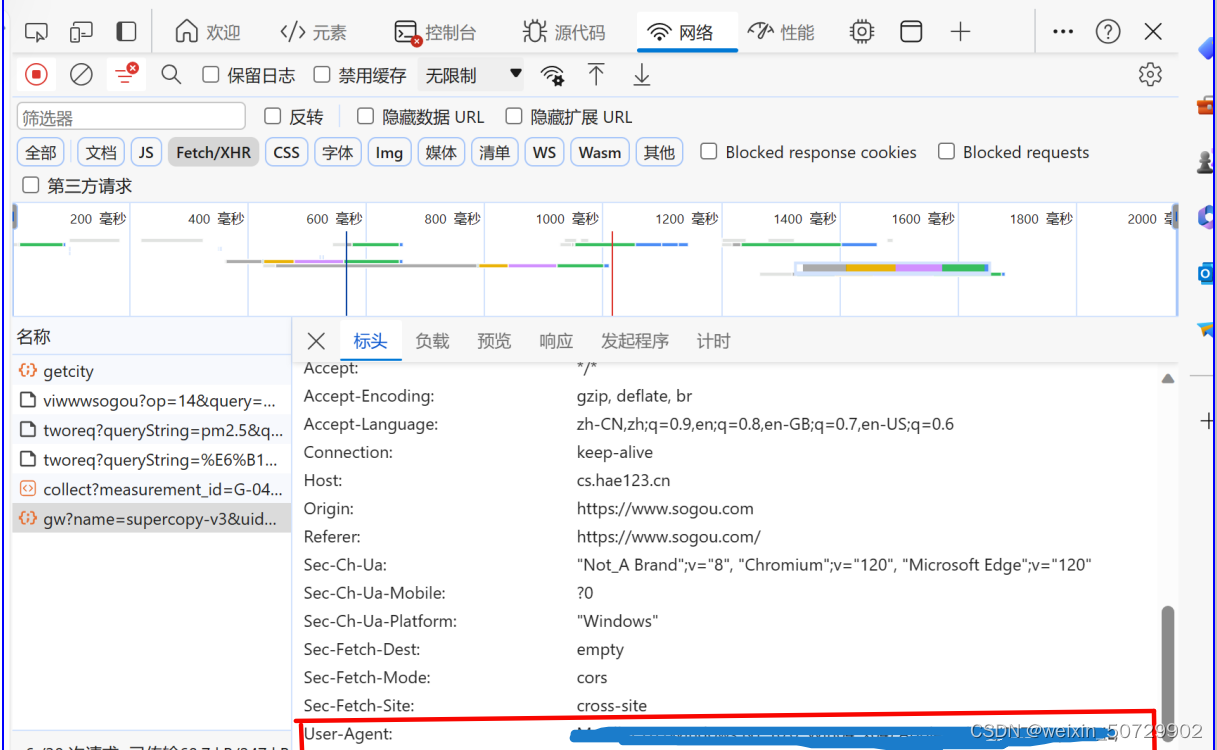Screen dimensions: 1217x750
Task: Check 隐藏扩展 URL option
Action: coord(514,117)
